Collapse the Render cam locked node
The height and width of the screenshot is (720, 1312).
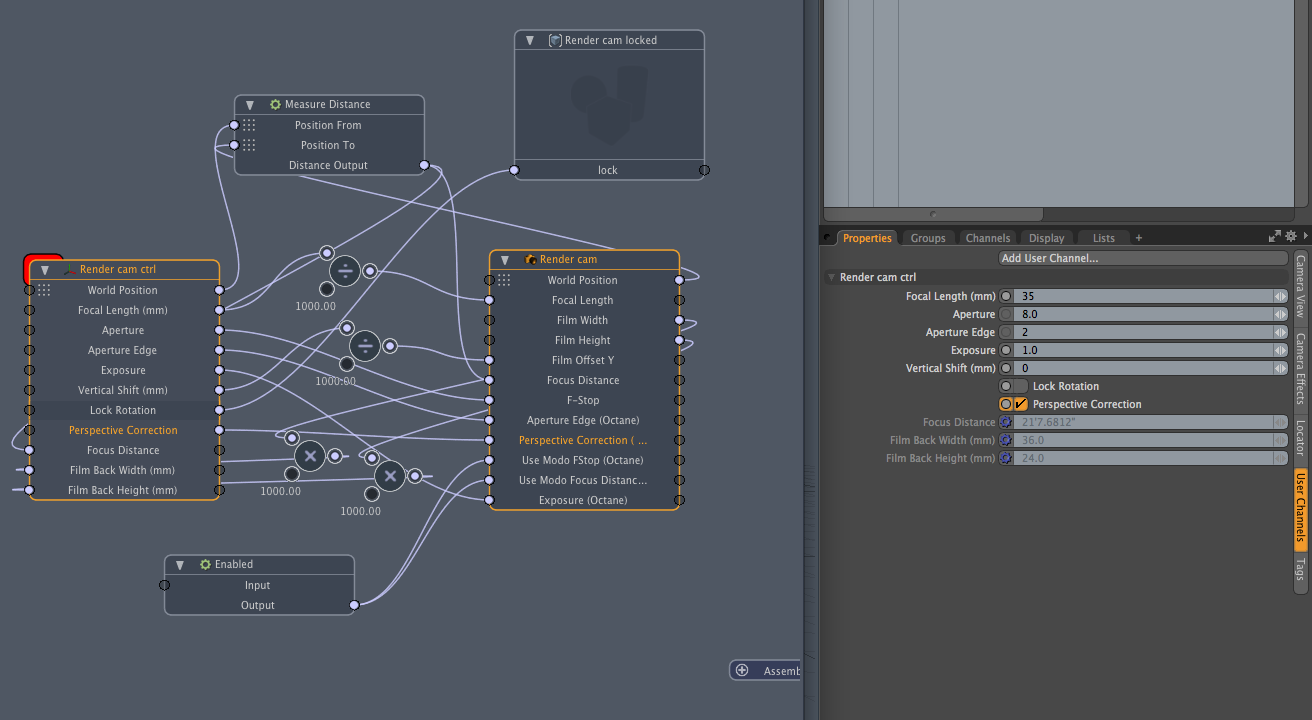(x=530, y=41)
